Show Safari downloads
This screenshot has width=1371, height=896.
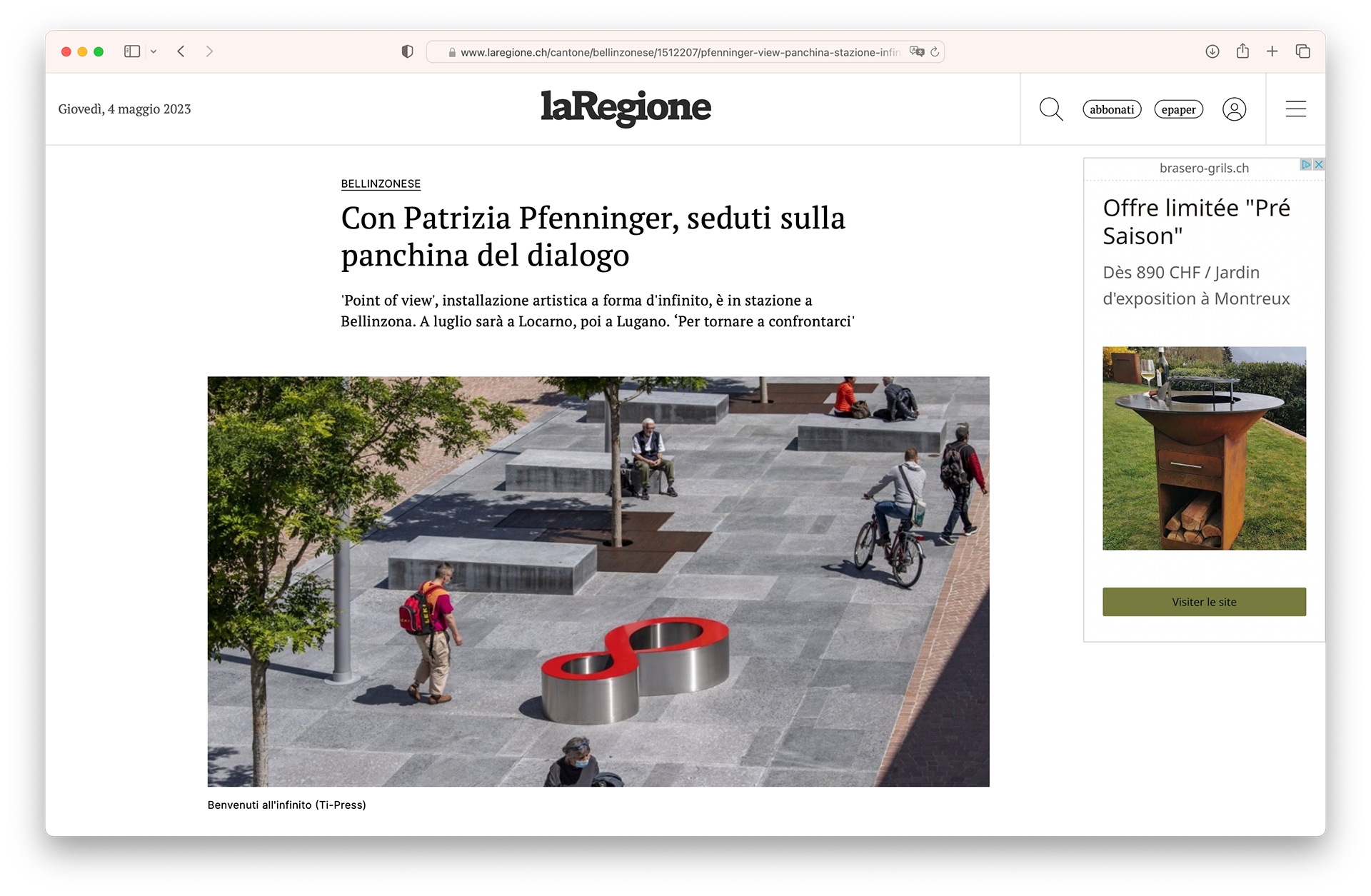[x=1212, y=51]
